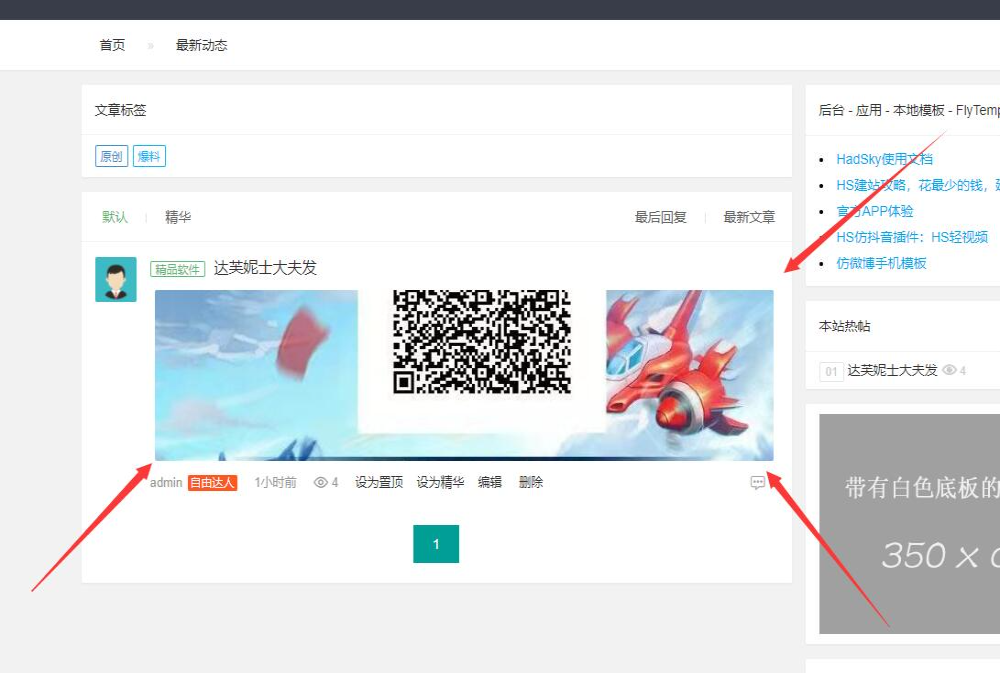Image resolution: width=1000 pixels, height=673 pixels.
Task: Click the post view count eye icon
Action: click(x=320, y=483)
